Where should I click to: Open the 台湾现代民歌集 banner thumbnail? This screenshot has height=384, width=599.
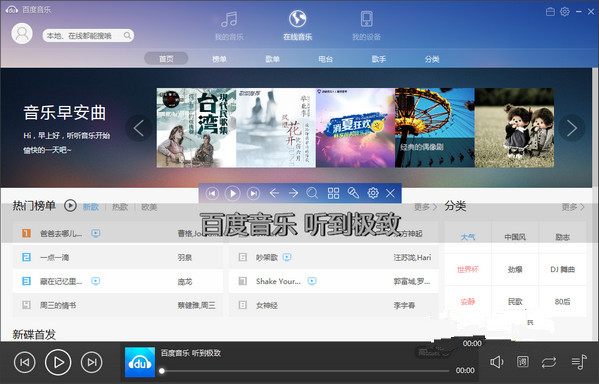[196, 128]
